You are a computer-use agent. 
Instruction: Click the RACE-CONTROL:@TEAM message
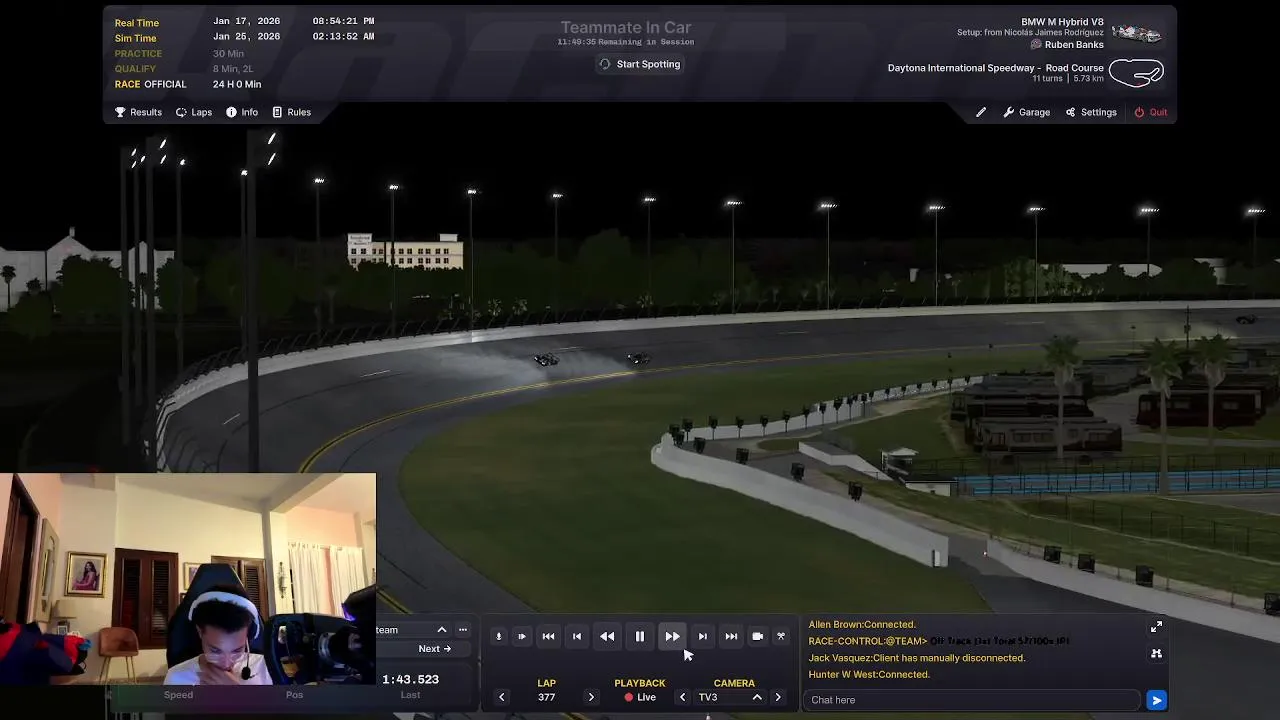tap(939, 641)
